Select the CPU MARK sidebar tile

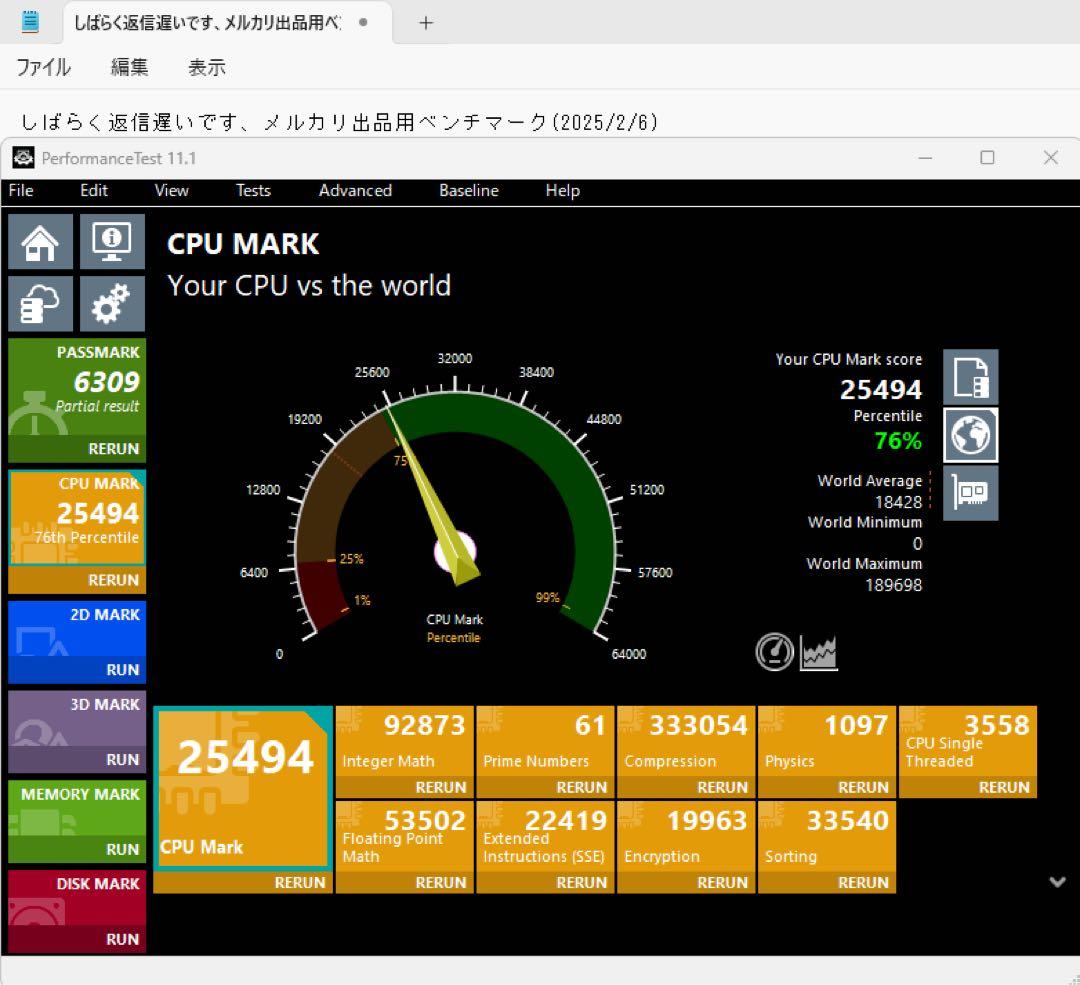[x=76, y=516]
